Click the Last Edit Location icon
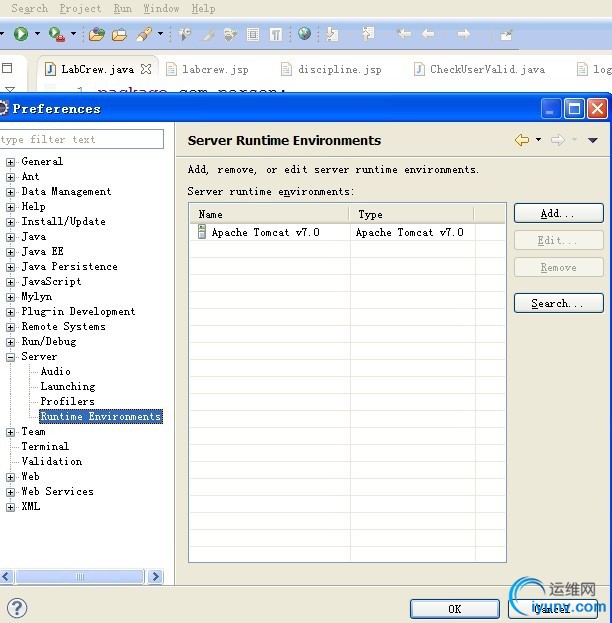 (x=404, y=34)
